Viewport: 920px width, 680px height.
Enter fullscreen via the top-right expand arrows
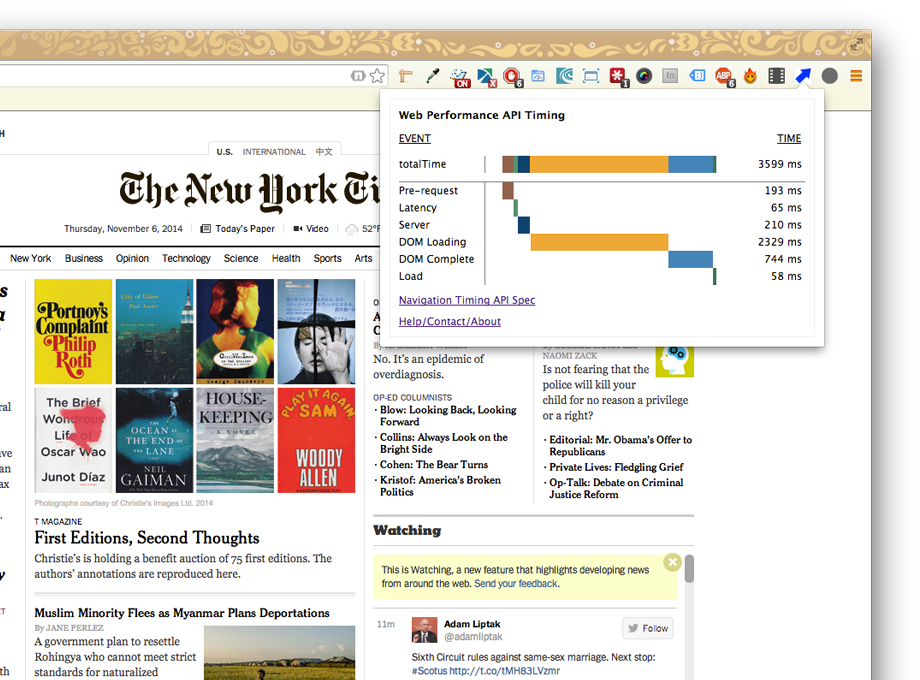[x=856, y=45]
